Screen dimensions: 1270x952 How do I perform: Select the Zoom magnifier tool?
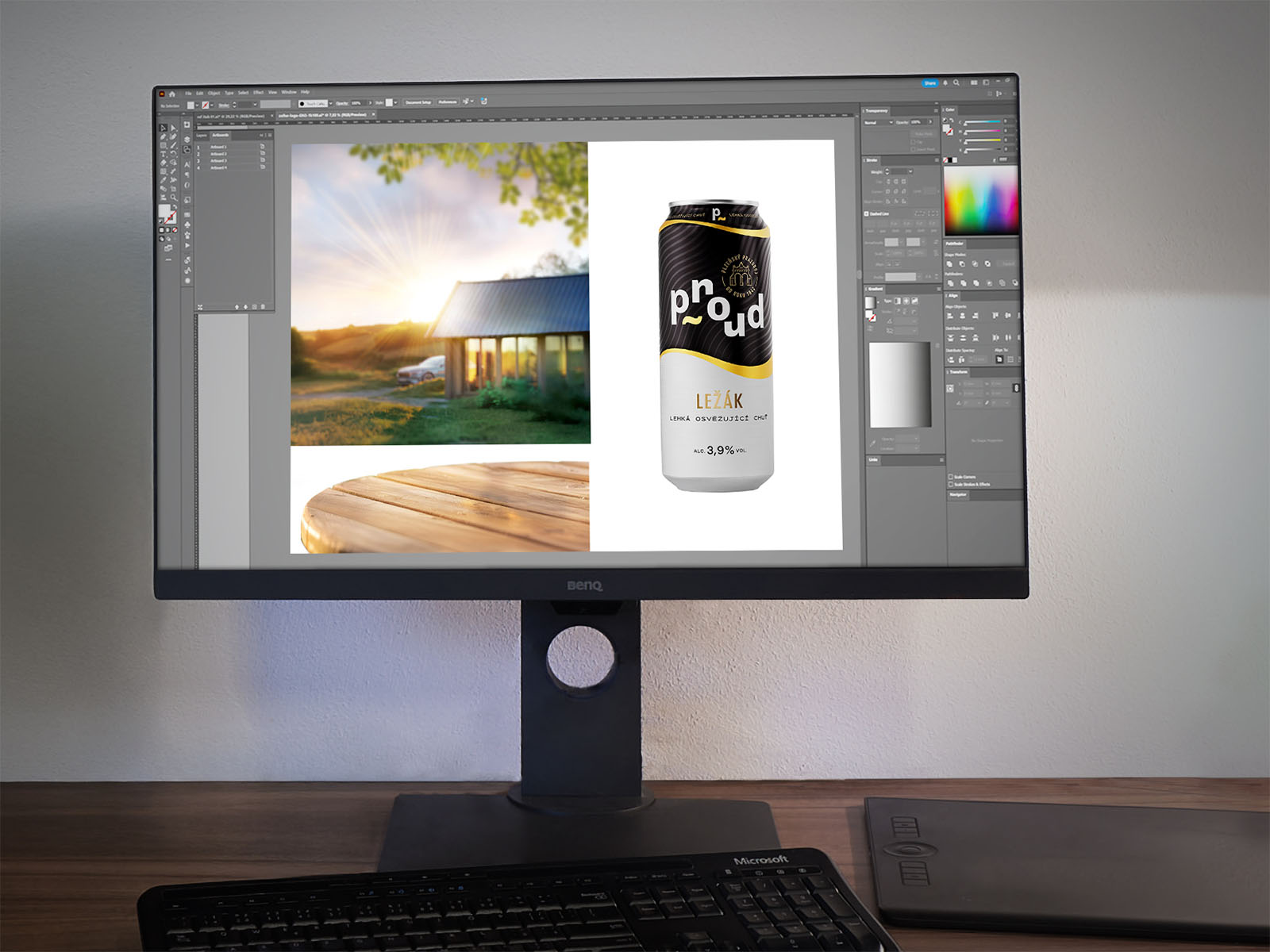(x=172, y=198)
